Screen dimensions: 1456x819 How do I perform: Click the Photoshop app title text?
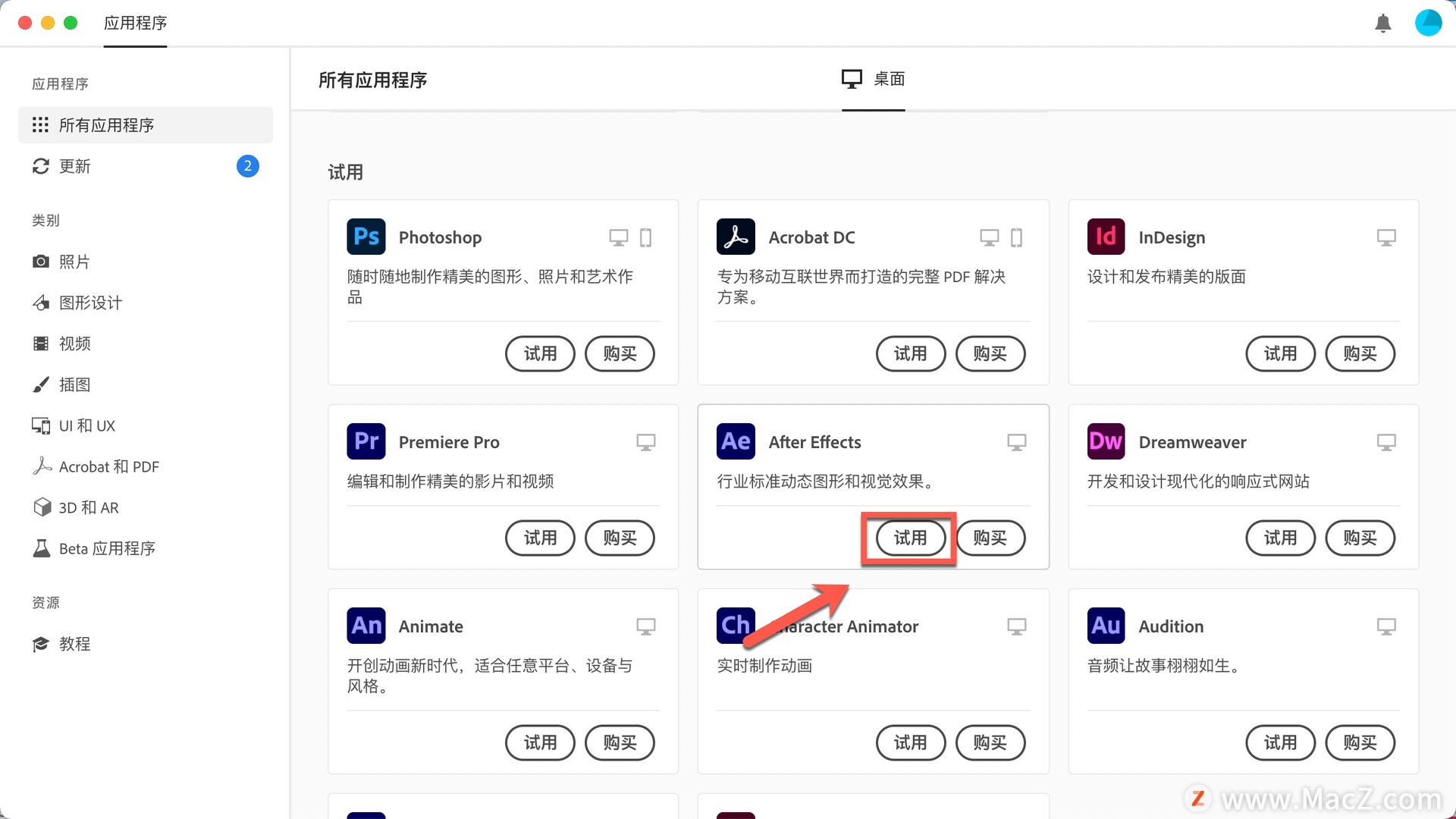point(440,237)
